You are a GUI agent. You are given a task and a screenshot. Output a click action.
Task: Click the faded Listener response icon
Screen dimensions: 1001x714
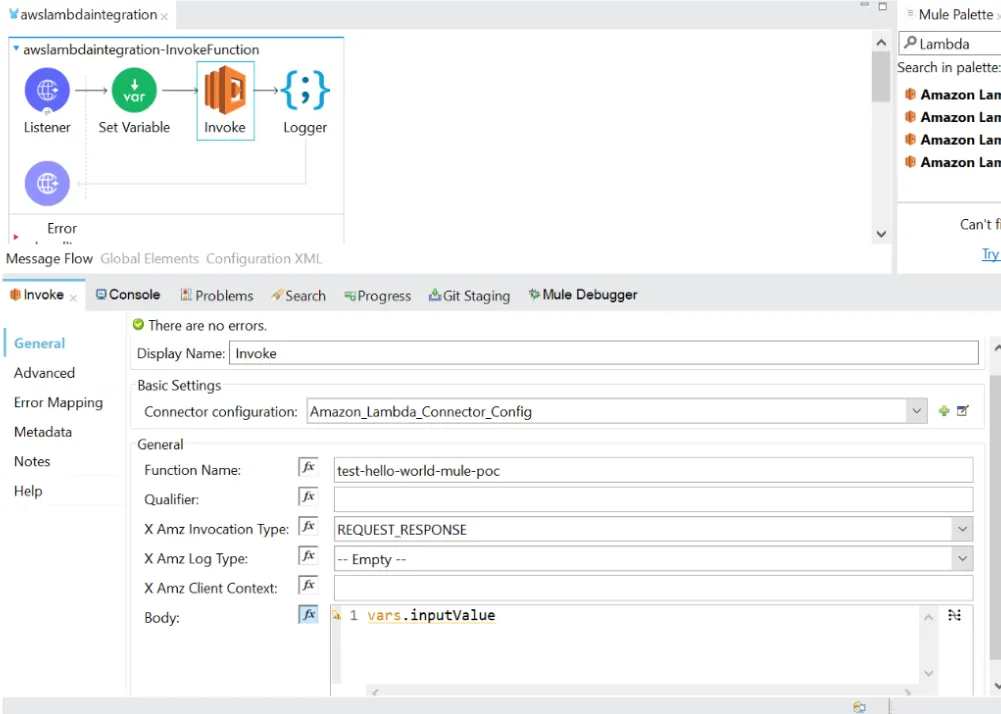(47, 183)
